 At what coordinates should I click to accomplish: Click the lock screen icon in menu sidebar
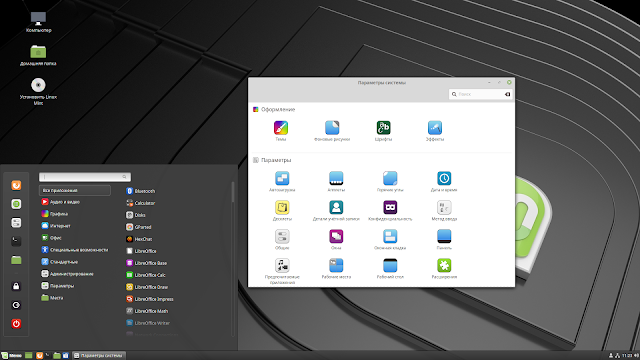click(x=16, y=286)
